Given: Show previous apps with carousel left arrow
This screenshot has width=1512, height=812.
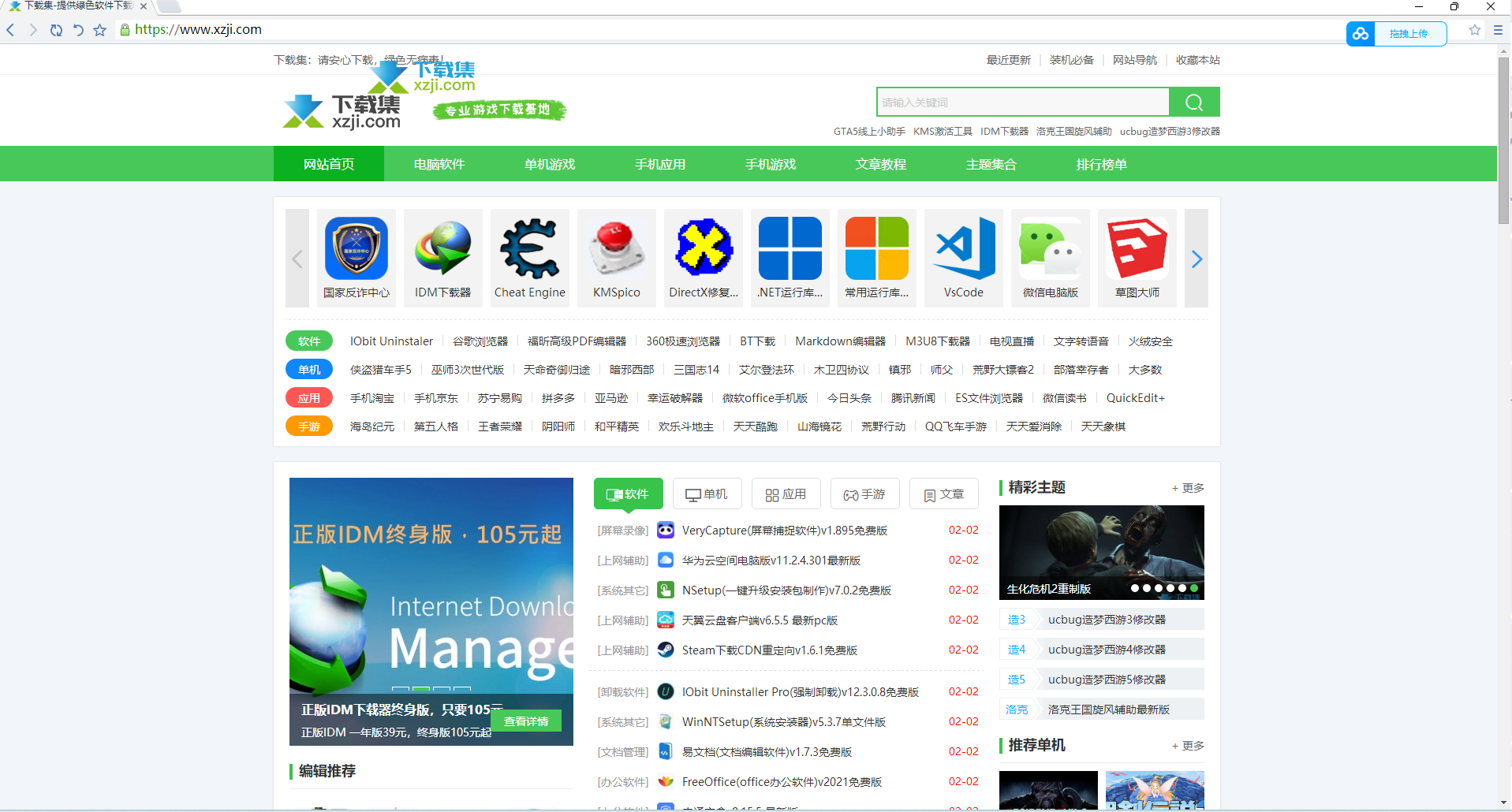Looking at the screenshot, I should click(x=297, y=259).
